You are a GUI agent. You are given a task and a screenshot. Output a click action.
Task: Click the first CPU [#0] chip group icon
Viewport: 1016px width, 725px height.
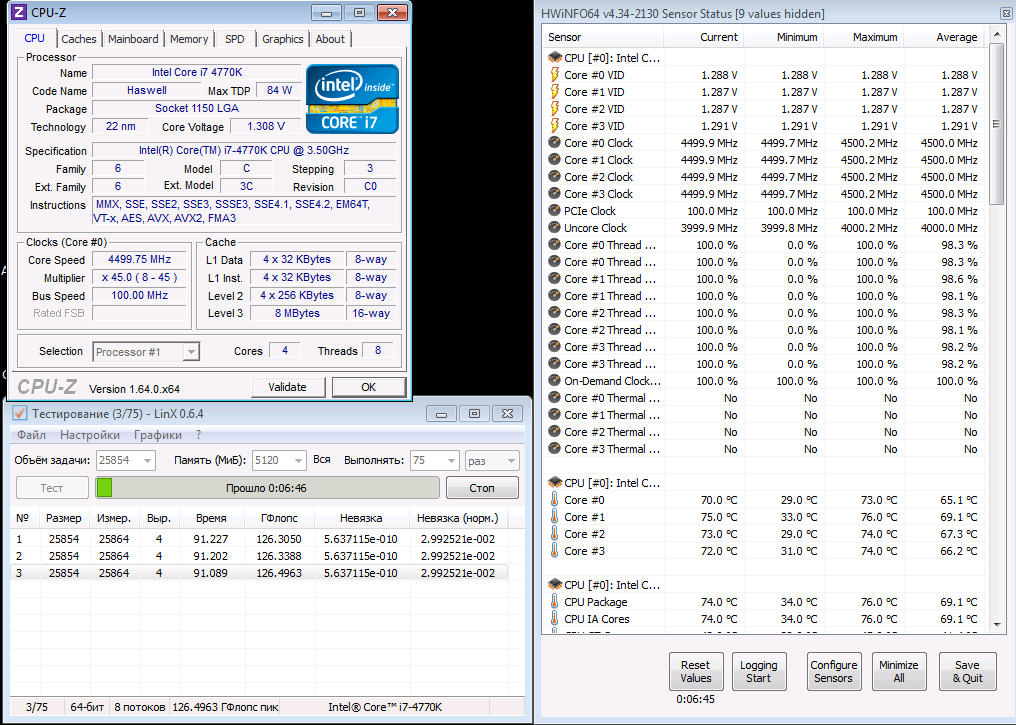[555, 58]
